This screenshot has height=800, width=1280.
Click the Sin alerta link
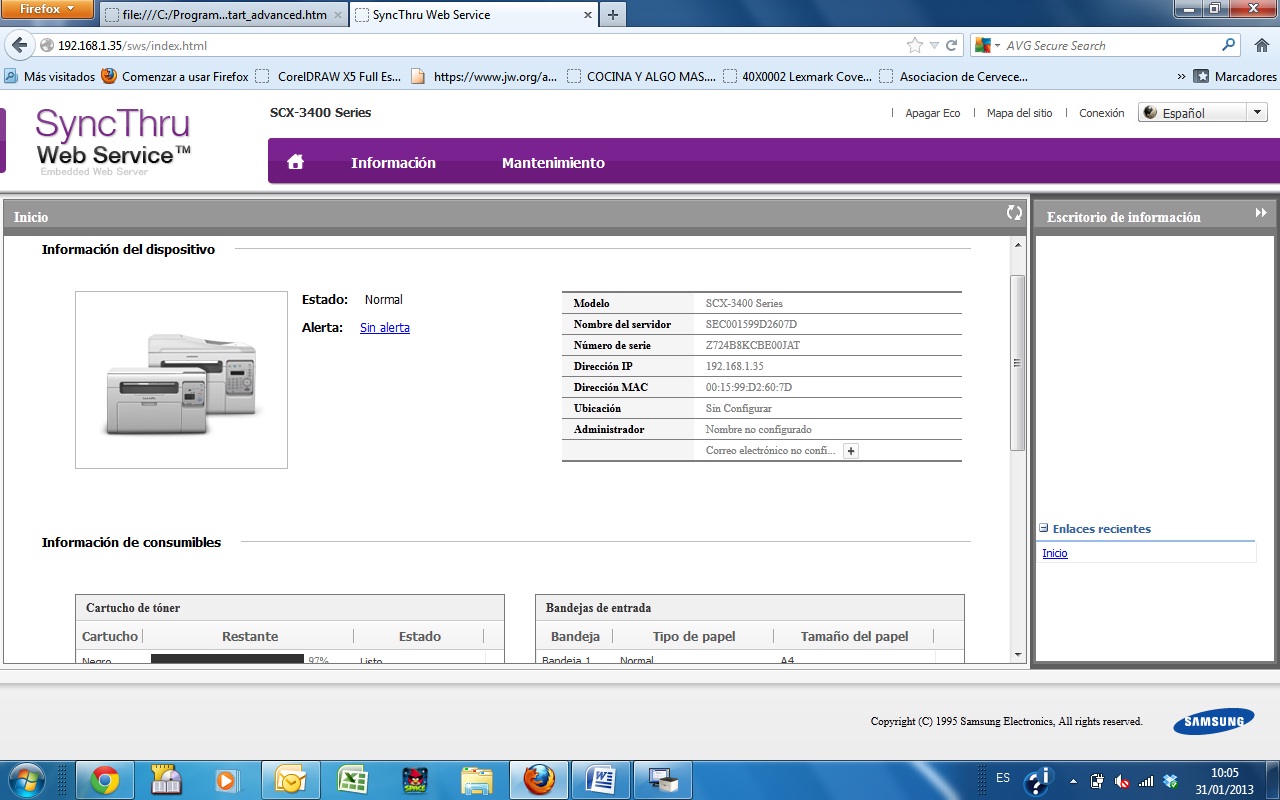(385, 327)
